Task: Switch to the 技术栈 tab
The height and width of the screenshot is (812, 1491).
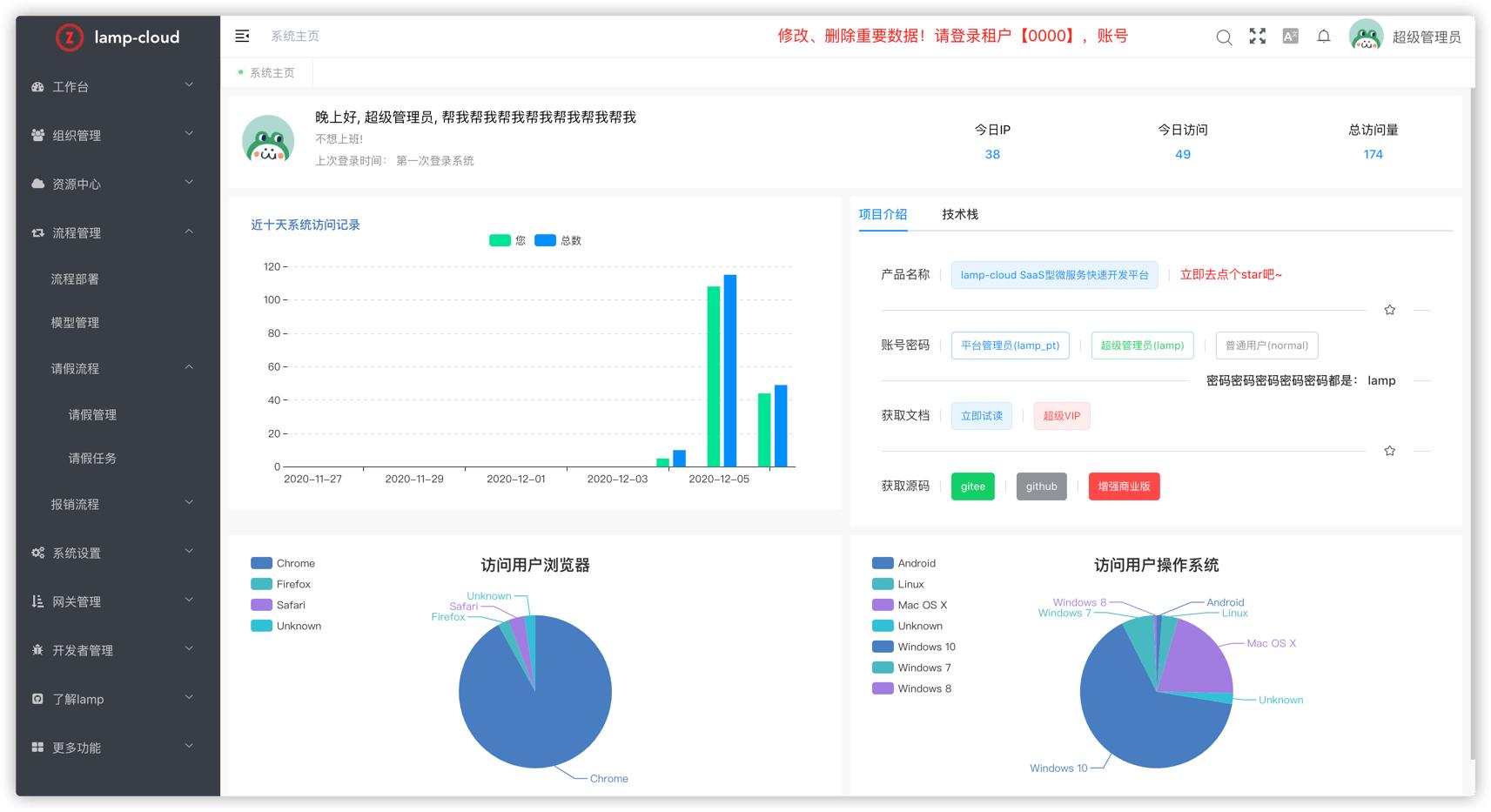Action: tap(959, 214)
